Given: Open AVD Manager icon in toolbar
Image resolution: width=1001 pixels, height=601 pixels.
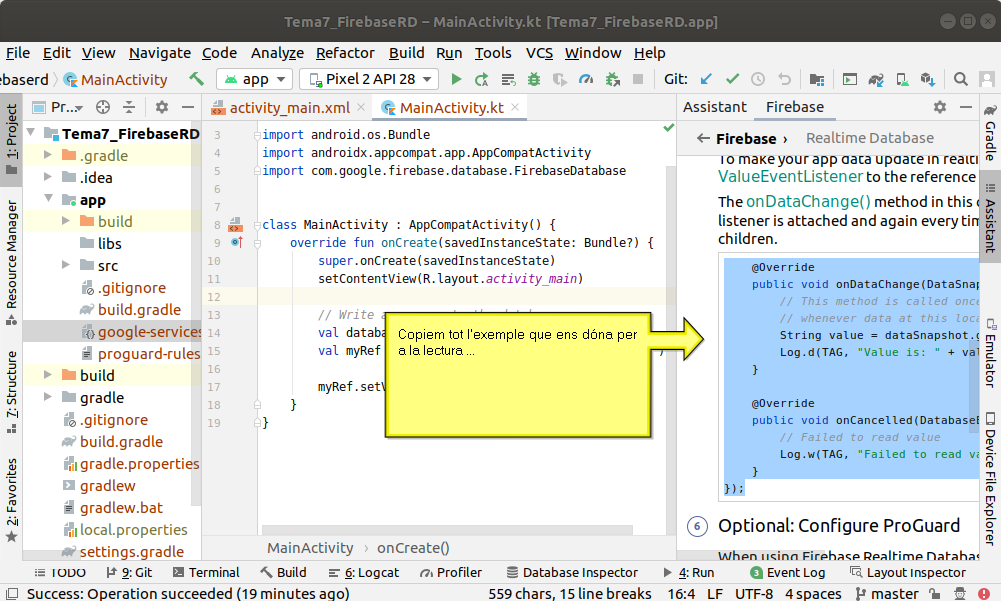Looking at the screenshot, I should click(x=902, y=79).
